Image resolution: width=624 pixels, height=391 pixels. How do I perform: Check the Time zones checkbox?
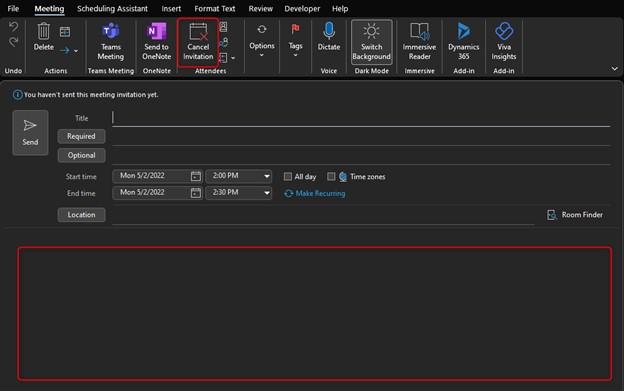(x=331, y=176)
